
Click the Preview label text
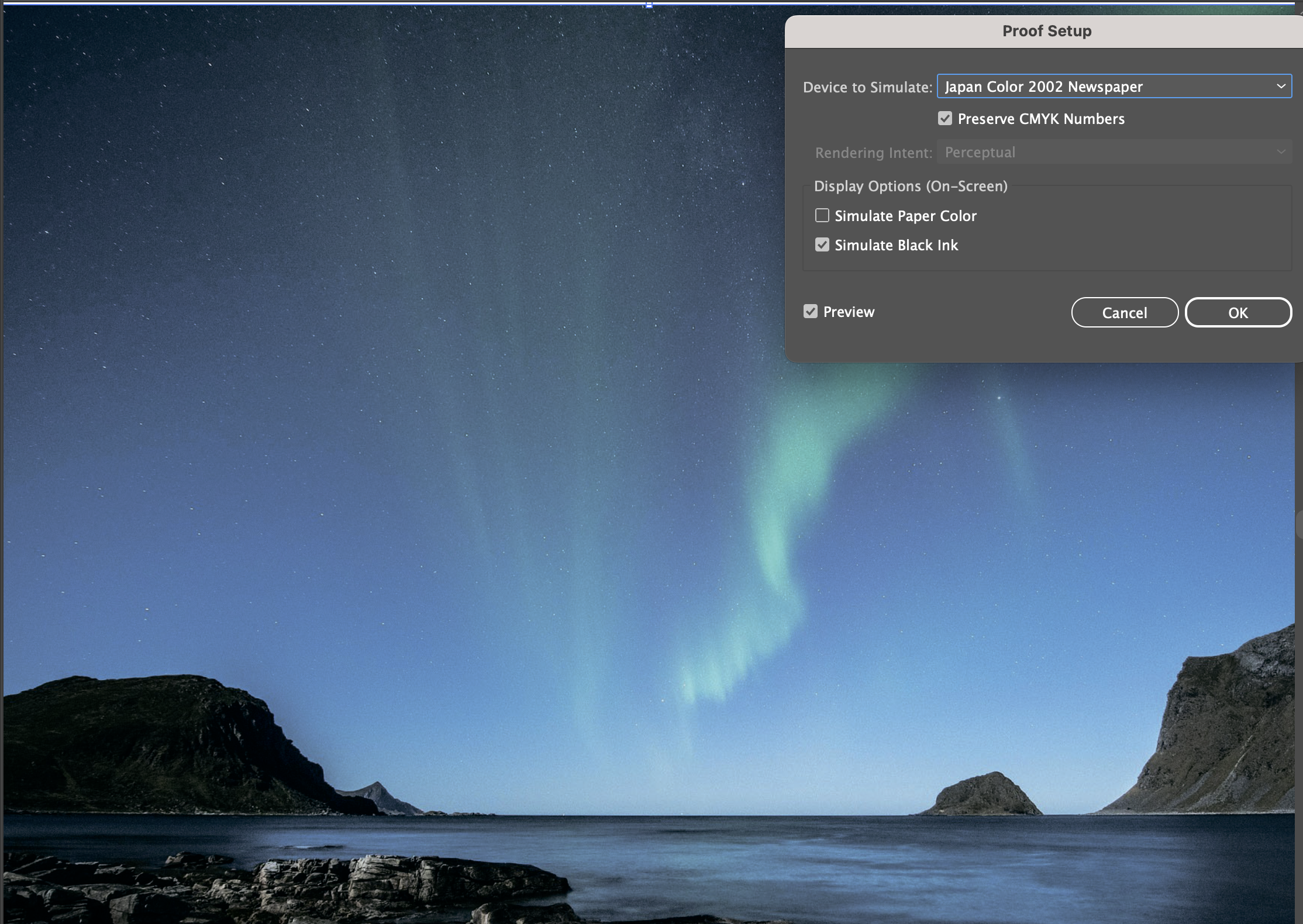pyautogui.click(x=849, y=312)
